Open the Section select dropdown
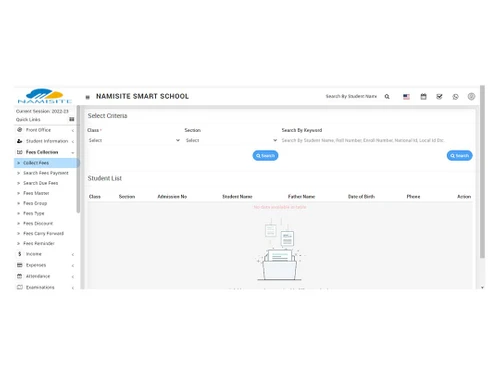The height and width of the screenshot is (375, 500). point(231,140)
